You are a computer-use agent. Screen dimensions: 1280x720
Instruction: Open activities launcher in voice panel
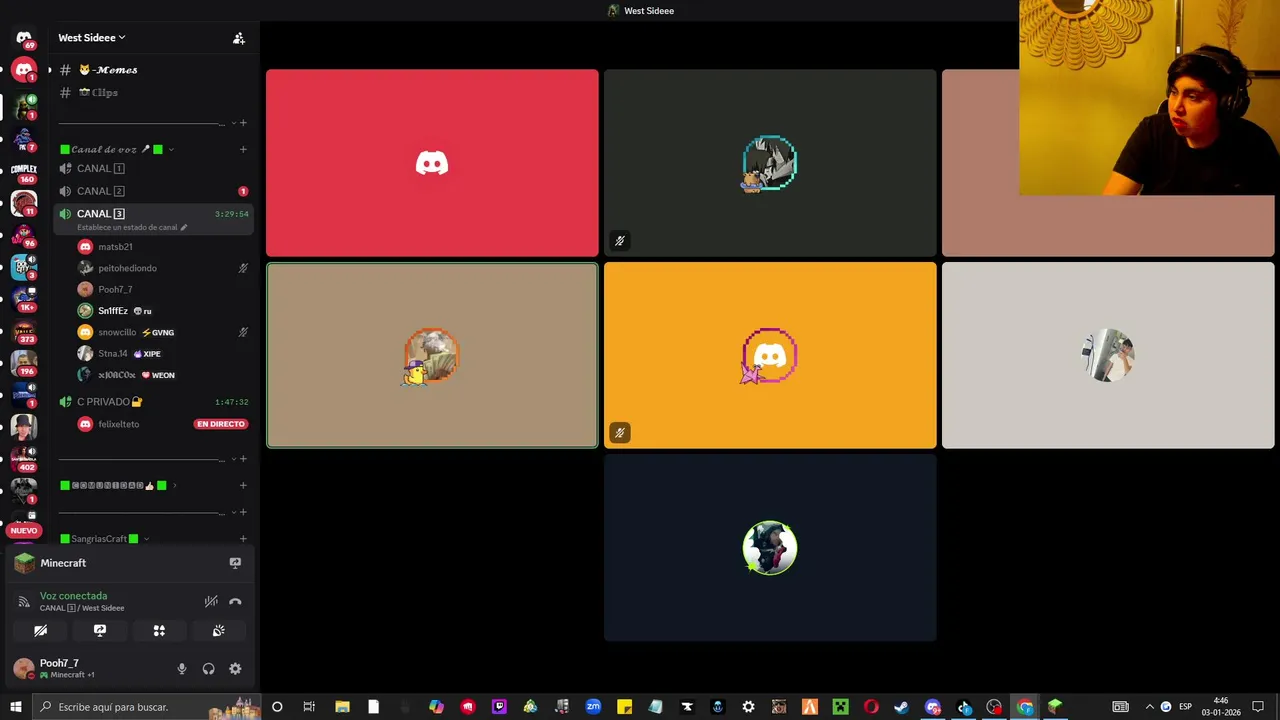tap(159, 631)
